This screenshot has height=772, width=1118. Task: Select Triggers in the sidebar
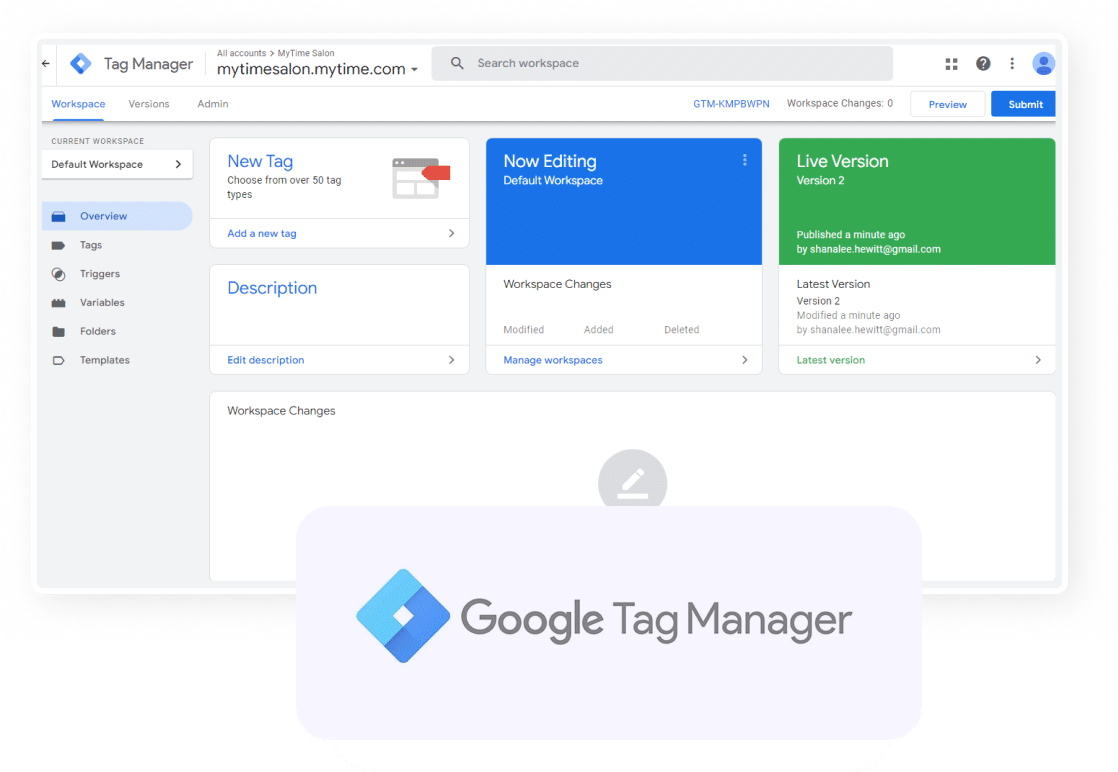click(117, 274)
